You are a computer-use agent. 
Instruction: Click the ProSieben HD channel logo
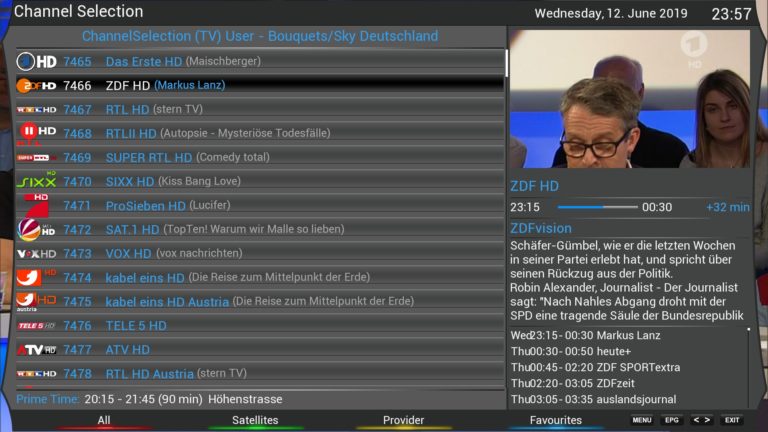click(x=36, y=205)
